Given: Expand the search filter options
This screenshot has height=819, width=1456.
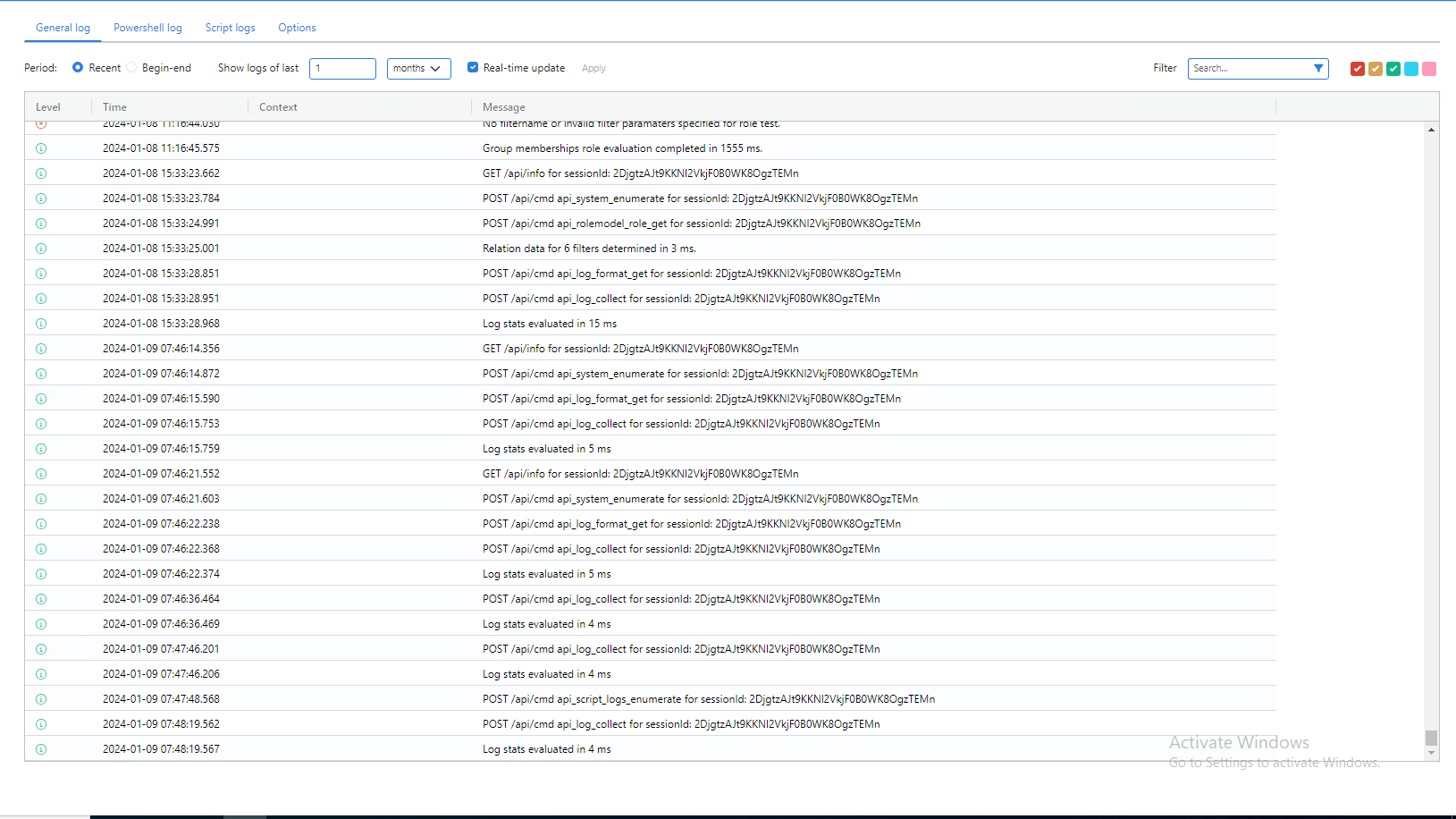Looking at the screenshot, I should (x=1317, y=68).
